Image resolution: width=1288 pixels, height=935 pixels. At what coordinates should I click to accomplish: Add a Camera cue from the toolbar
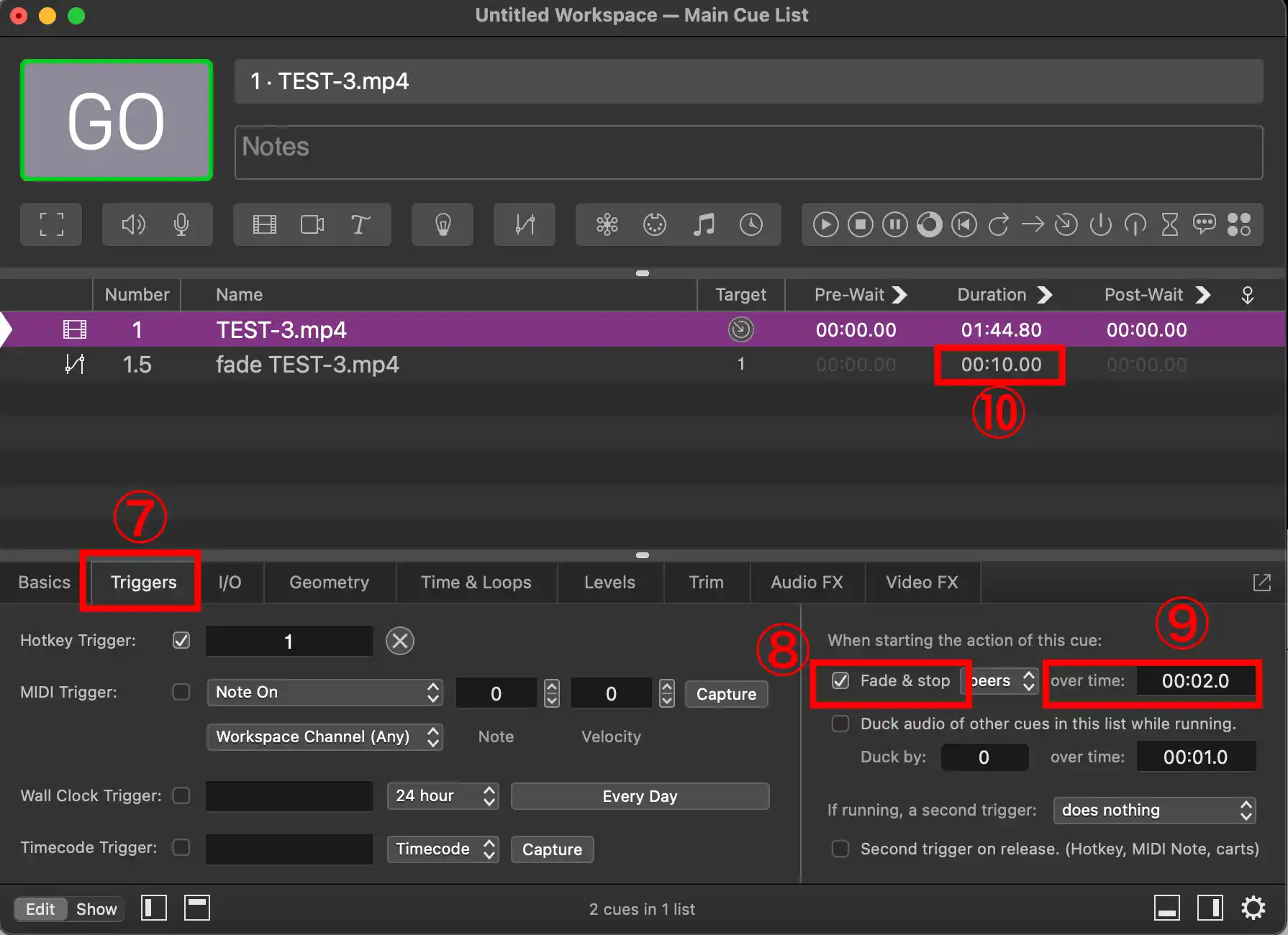(312, 225)
